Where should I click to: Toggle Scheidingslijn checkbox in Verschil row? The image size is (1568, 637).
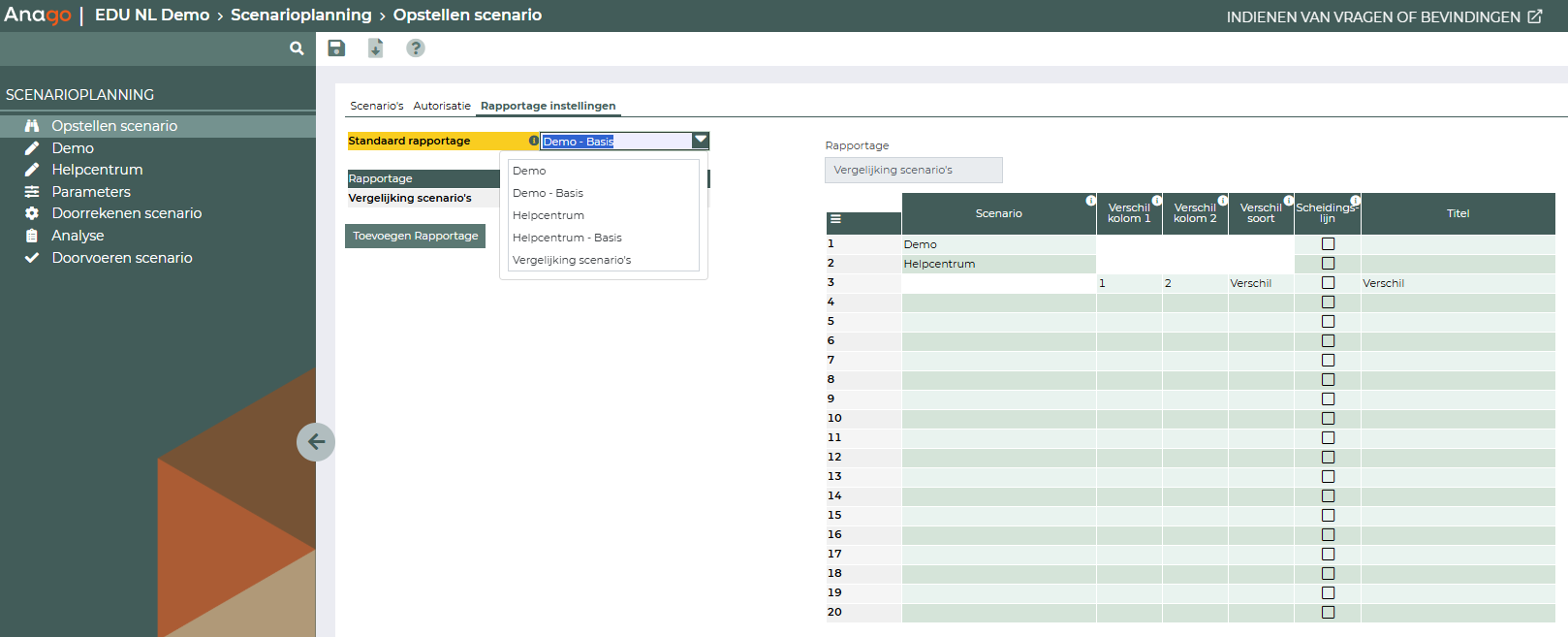coord(1328,283)
